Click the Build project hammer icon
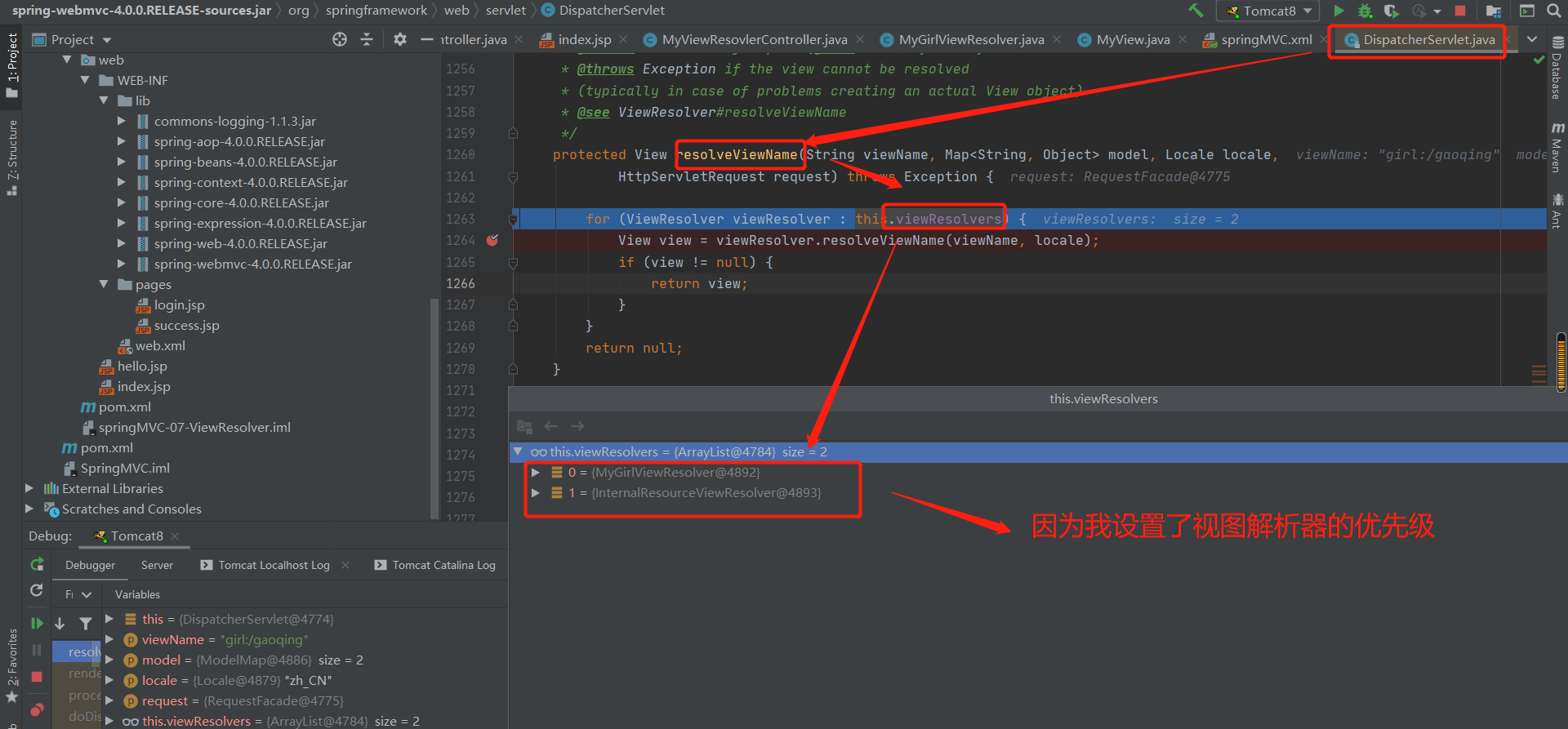1568x729 pixels. pos(1196,11)
